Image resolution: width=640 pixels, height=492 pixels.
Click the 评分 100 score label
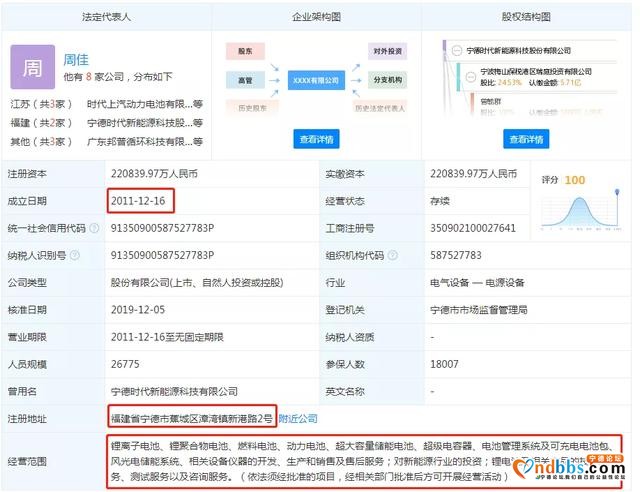[x=563, y=180]
